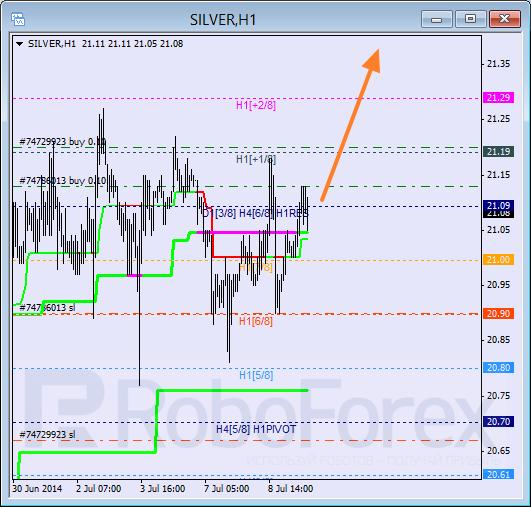Maximize the SILVER,H1 chart window
Image resolution: width=531 pixels, height=507 pixels.
click(x=470, y=19)
